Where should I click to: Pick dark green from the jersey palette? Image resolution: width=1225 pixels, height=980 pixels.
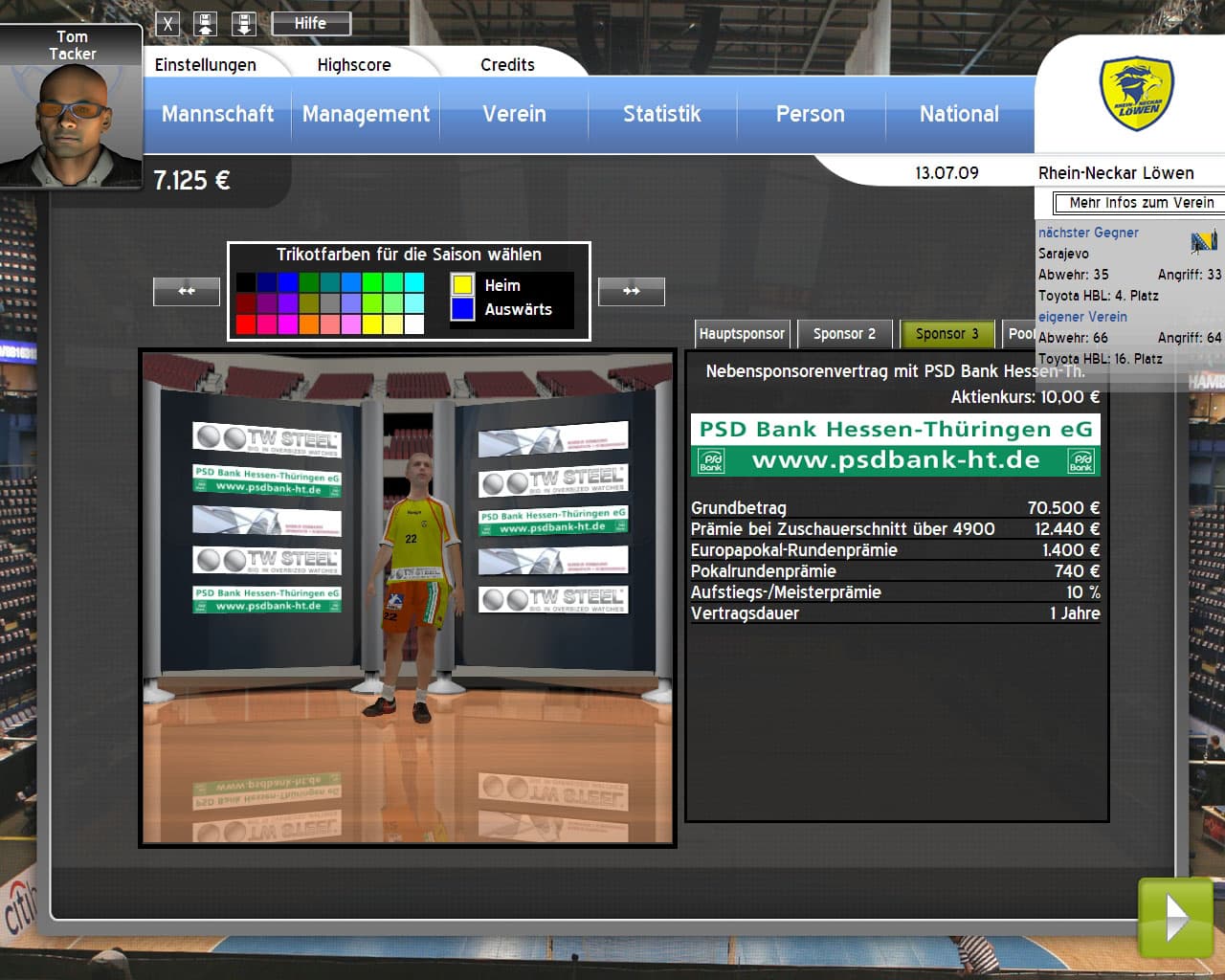coord(309,282)
